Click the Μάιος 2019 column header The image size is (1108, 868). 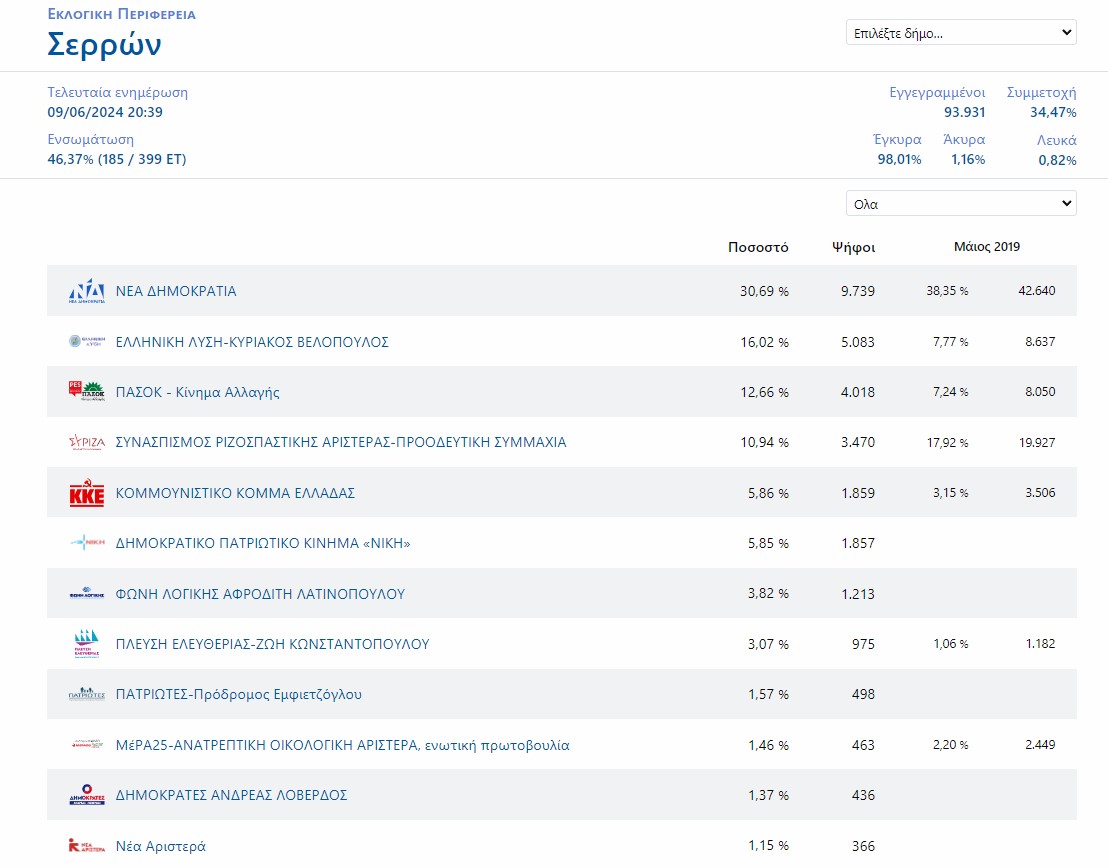point(987,247)
